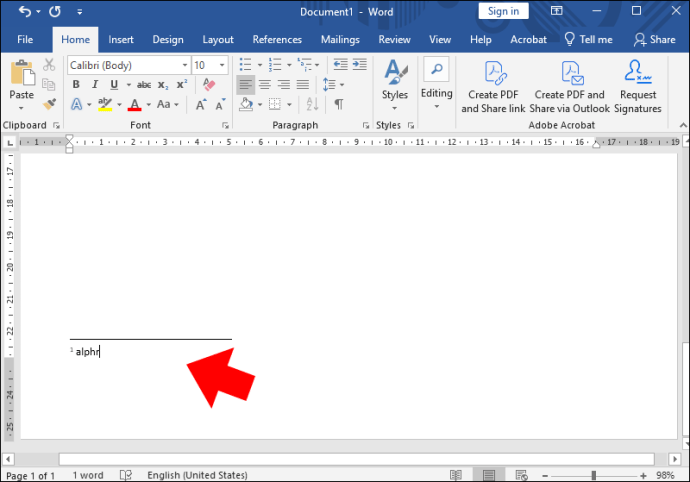Click the Cut scissors icon
Image resolution: width=690 pixels, height=482 pixels.
coord(49,65)
